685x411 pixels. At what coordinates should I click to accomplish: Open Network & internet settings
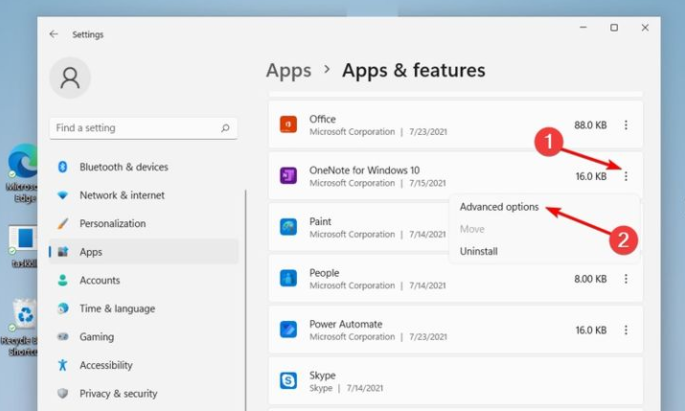(121, 195)
